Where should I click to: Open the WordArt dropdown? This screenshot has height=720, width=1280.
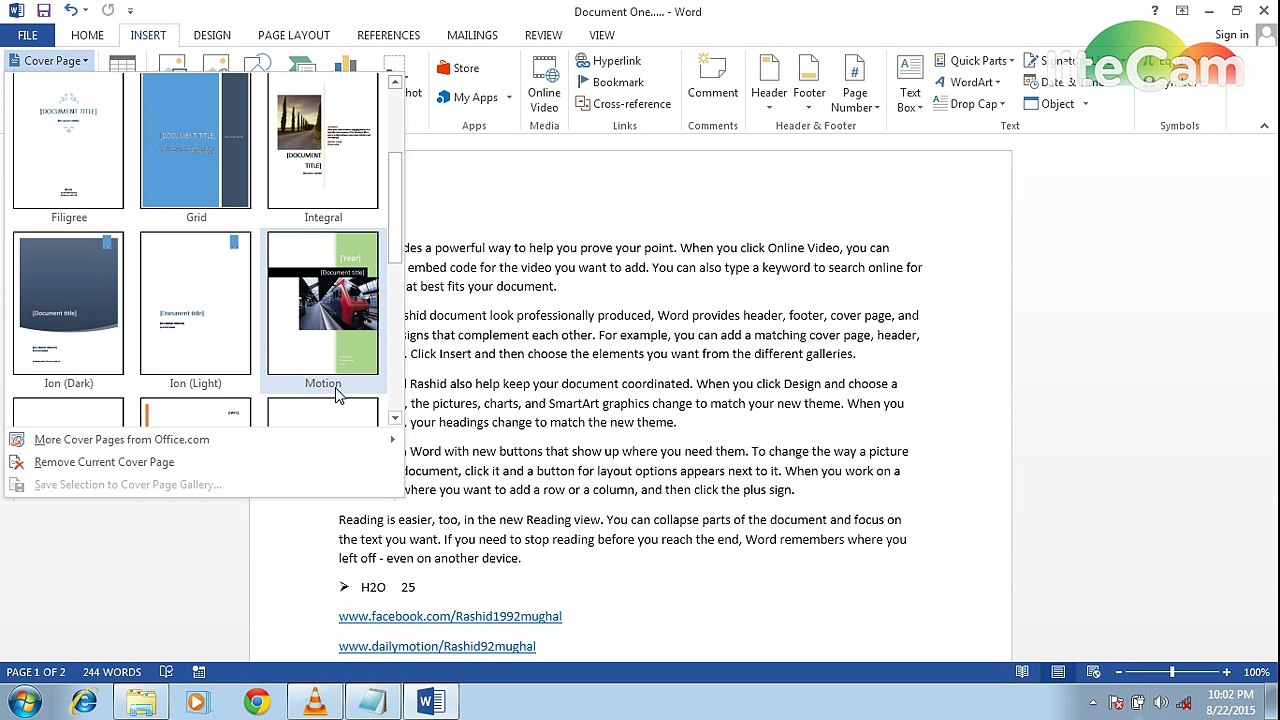tap(969, 82)
